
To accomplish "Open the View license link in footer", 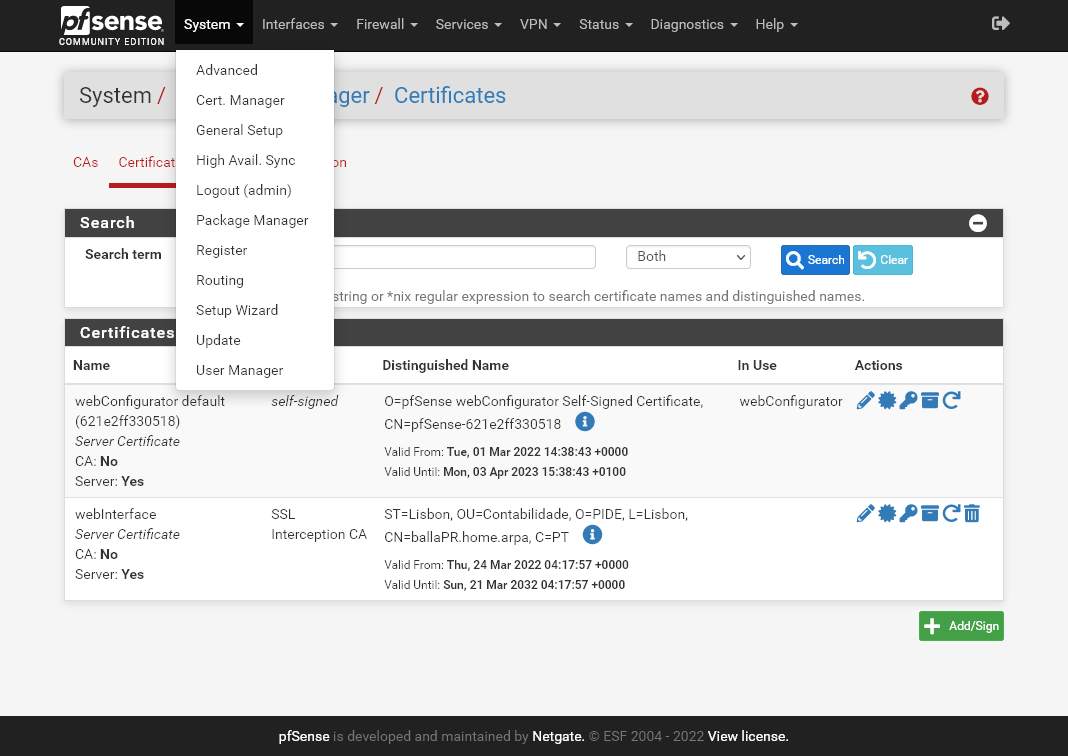I will tap(748, 736).
